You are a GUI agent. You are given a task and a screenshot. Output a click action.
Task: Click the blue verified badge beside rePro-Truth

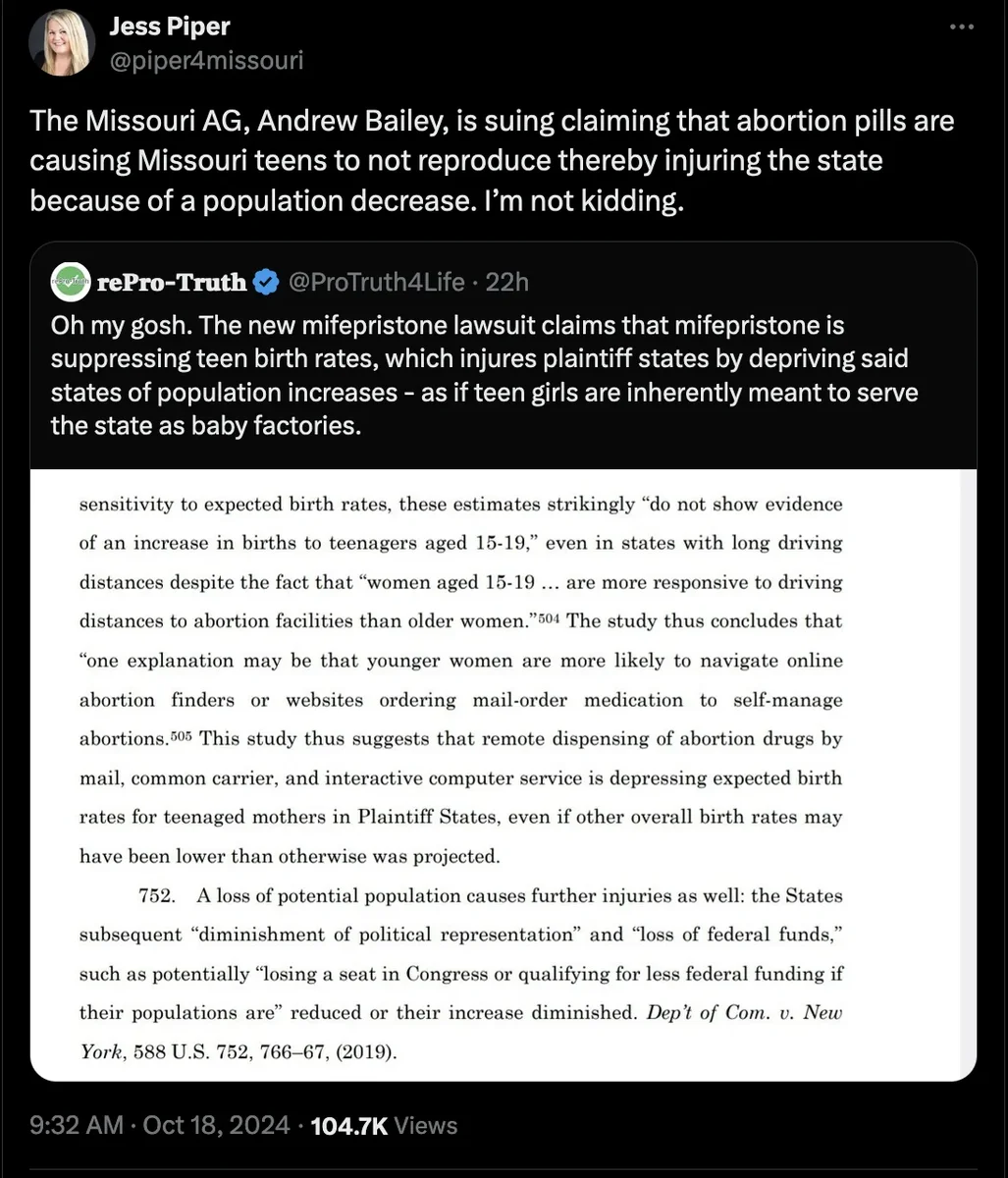coord(265,283)
